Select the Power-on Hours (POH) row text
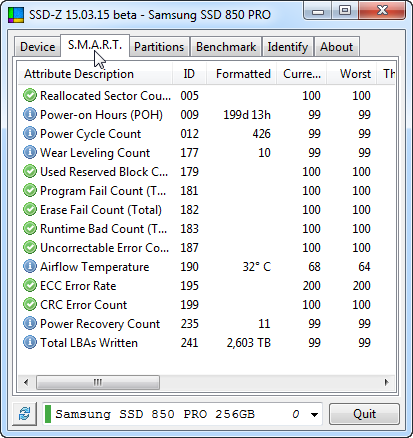 point(101,115)
